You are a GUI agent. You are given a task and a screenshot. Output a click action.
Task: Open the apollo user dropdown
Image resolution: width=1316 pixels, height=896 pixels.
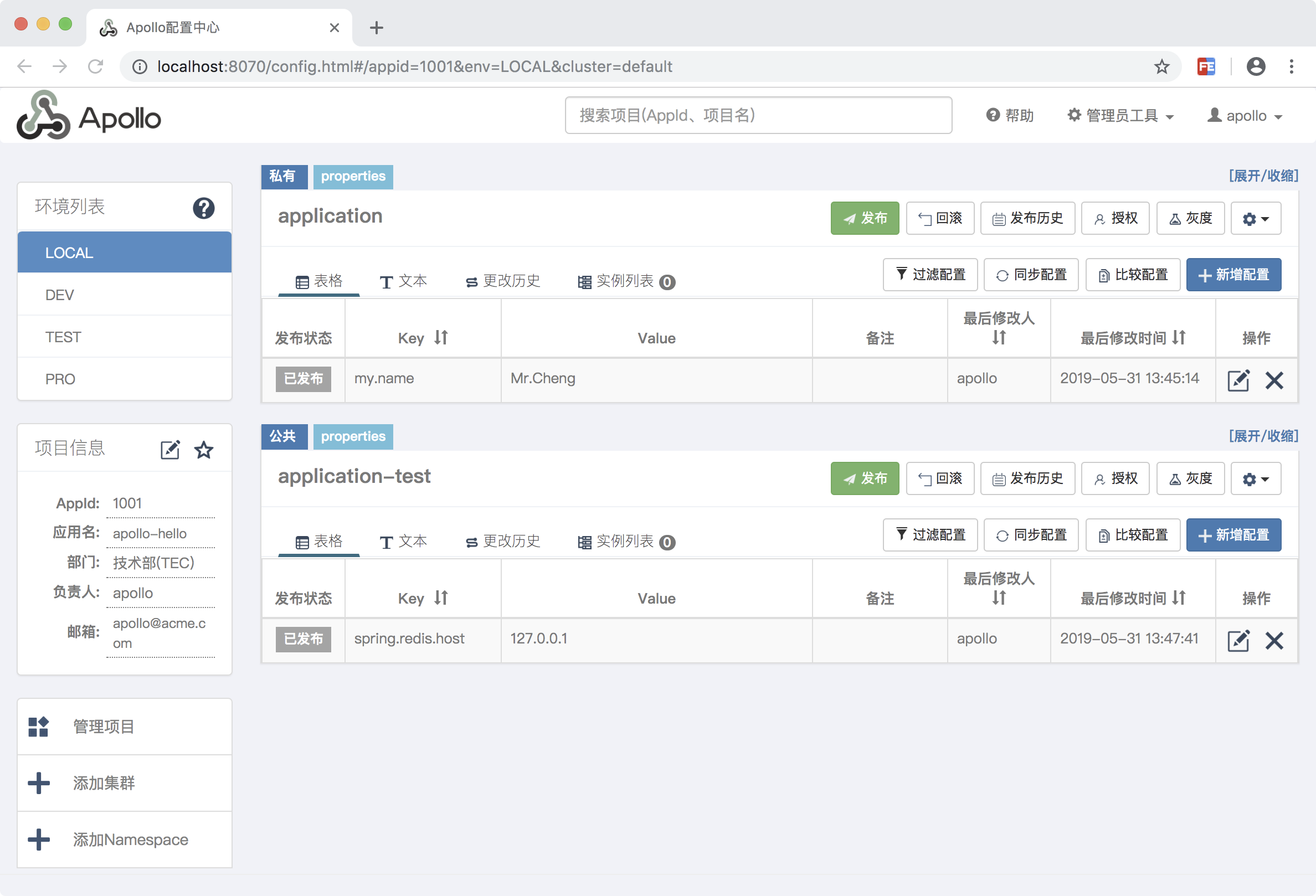coord(1244,116)
